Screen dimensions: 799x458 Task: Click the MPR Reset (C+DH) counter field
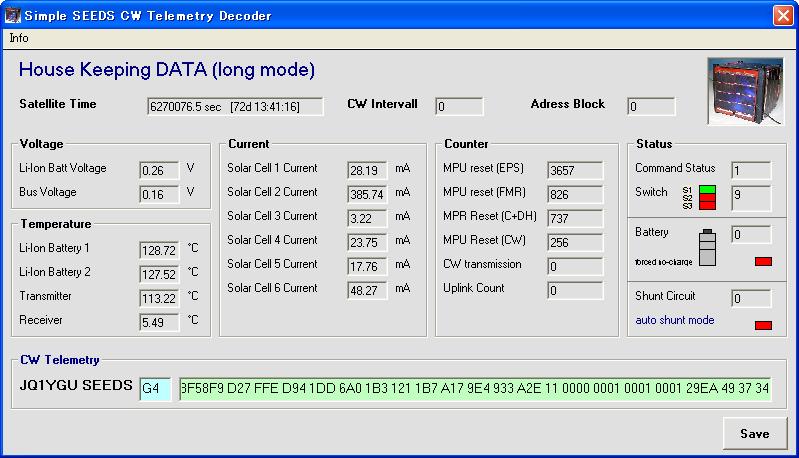tap(575, 218)
